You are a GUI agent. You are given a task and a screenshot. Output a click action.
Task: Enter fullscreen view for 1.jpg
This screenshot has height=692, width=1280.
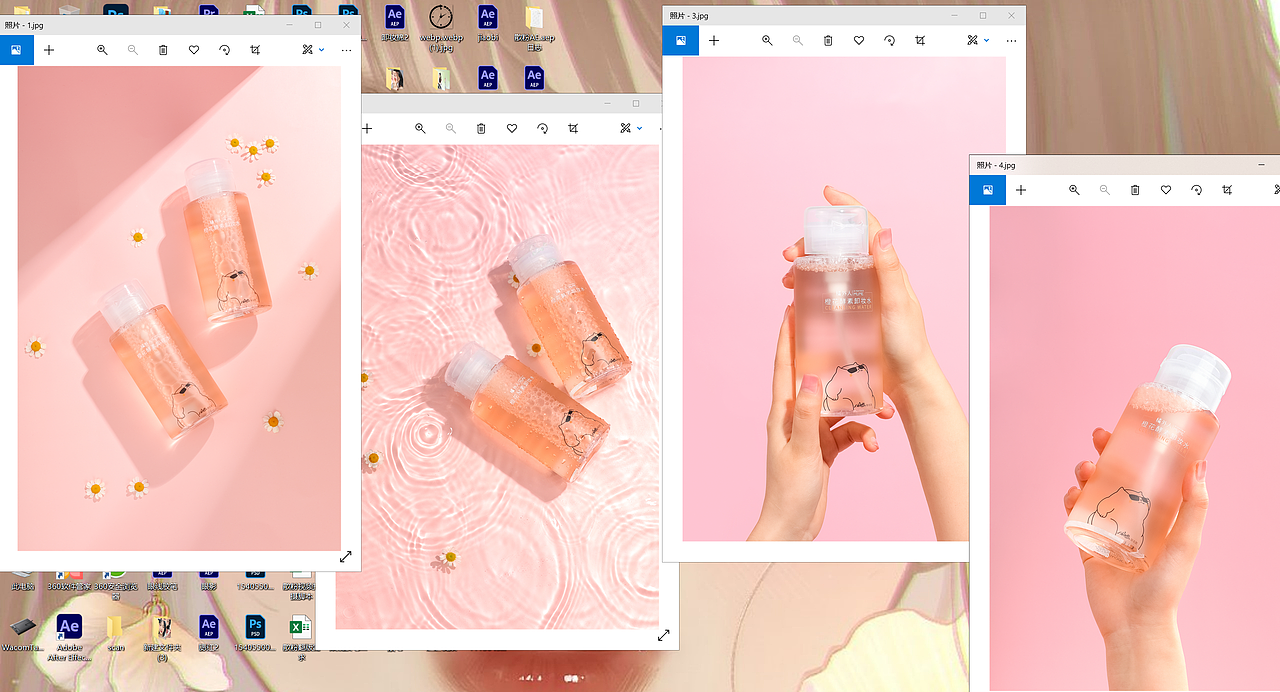coord(345,557)
